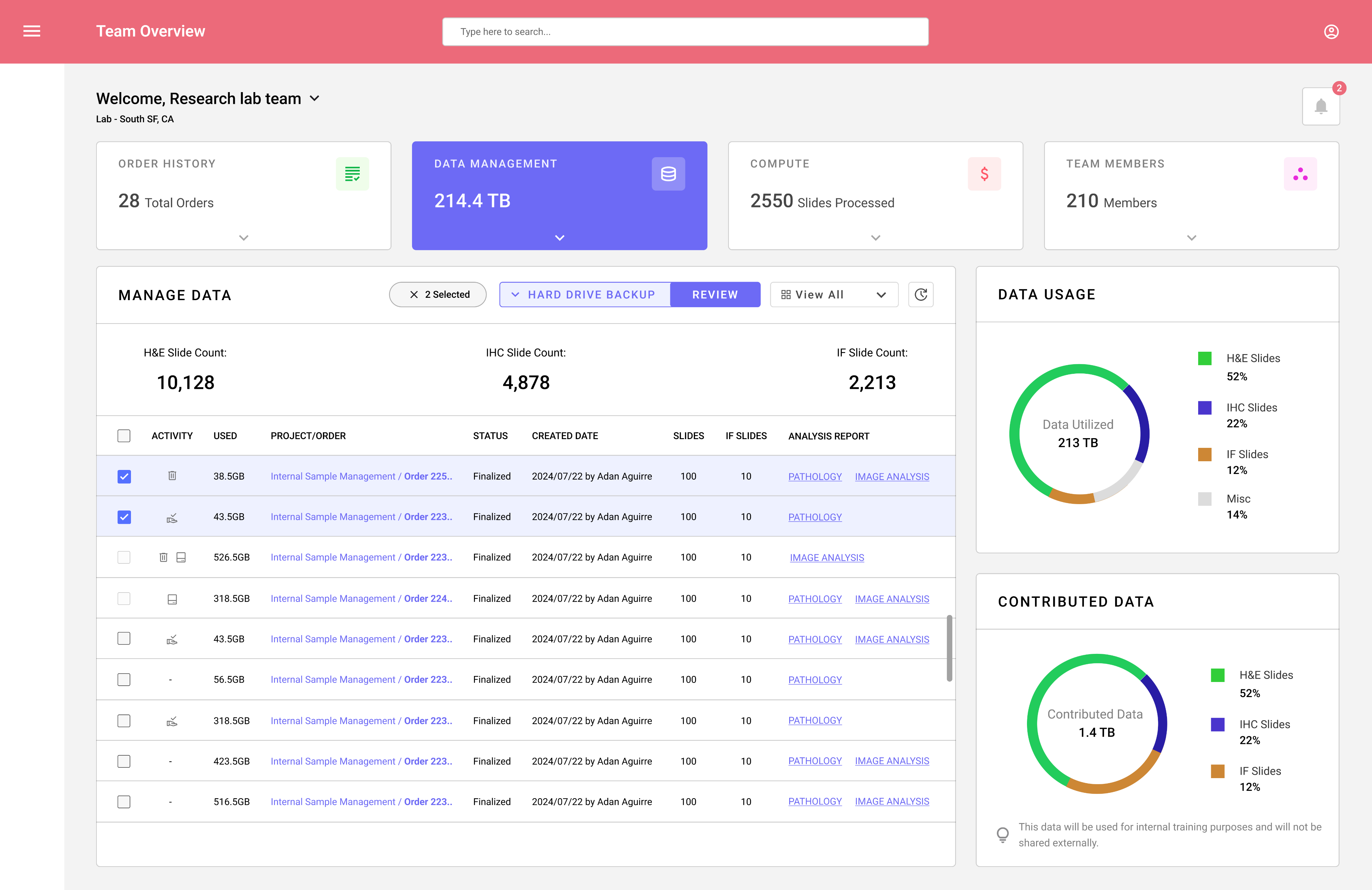Click the team members dots icon

tap(1300, 174)
